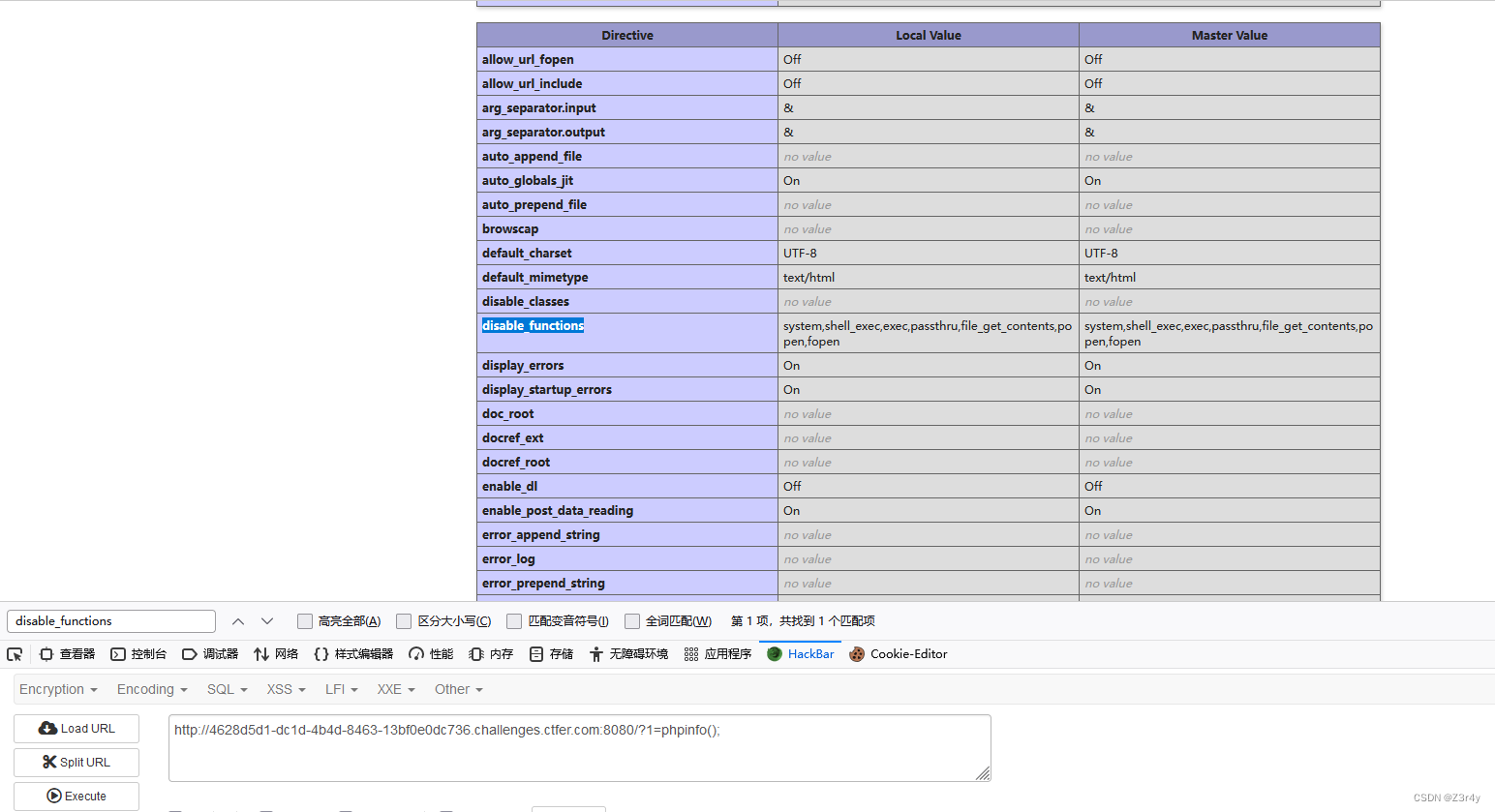Click the next-match down arrow in find bar
Image resolution: width=1495 pixels, height=812 pixels.
point(265,620)
